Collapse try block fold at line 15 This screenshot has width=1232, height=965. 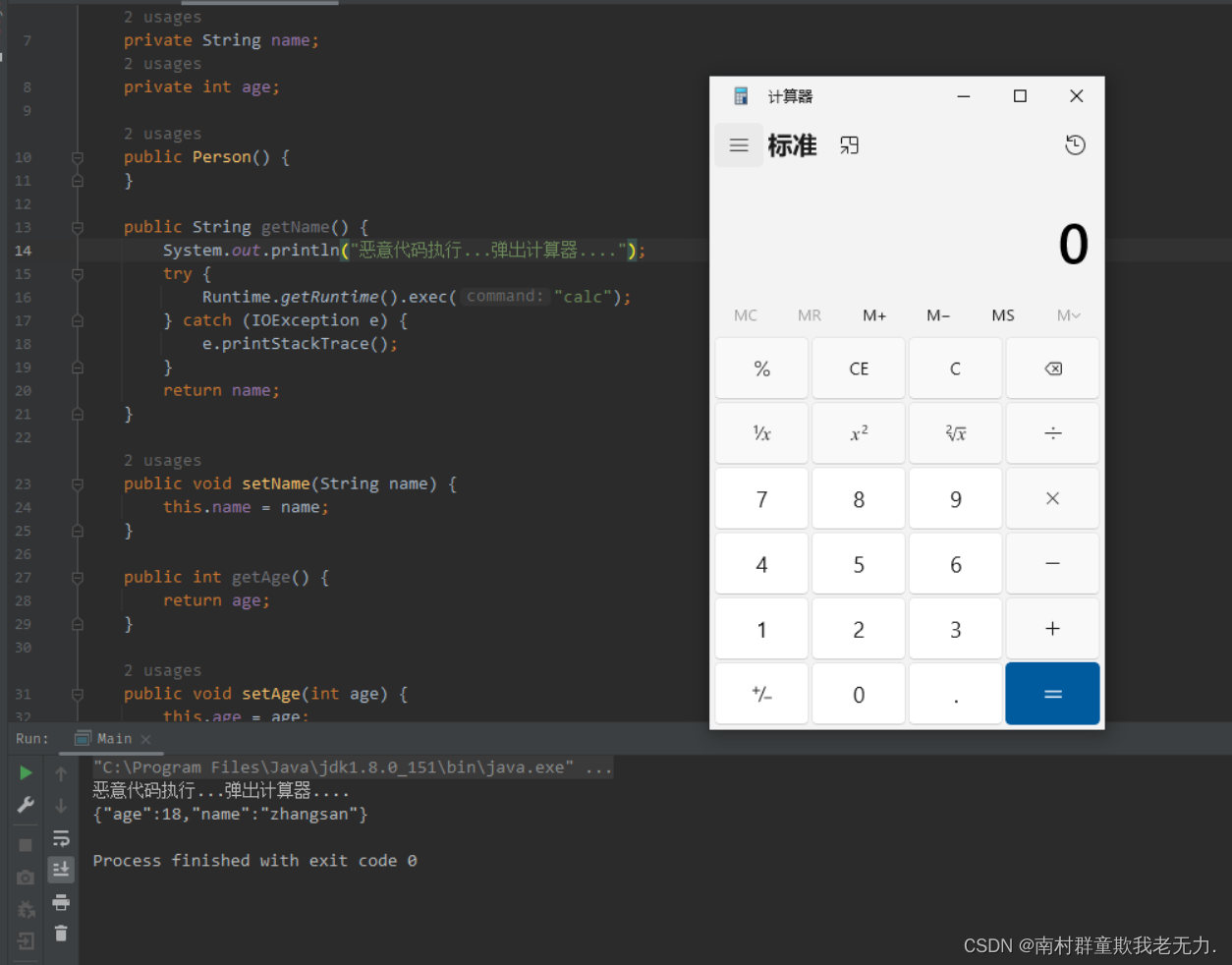[78, 274]
